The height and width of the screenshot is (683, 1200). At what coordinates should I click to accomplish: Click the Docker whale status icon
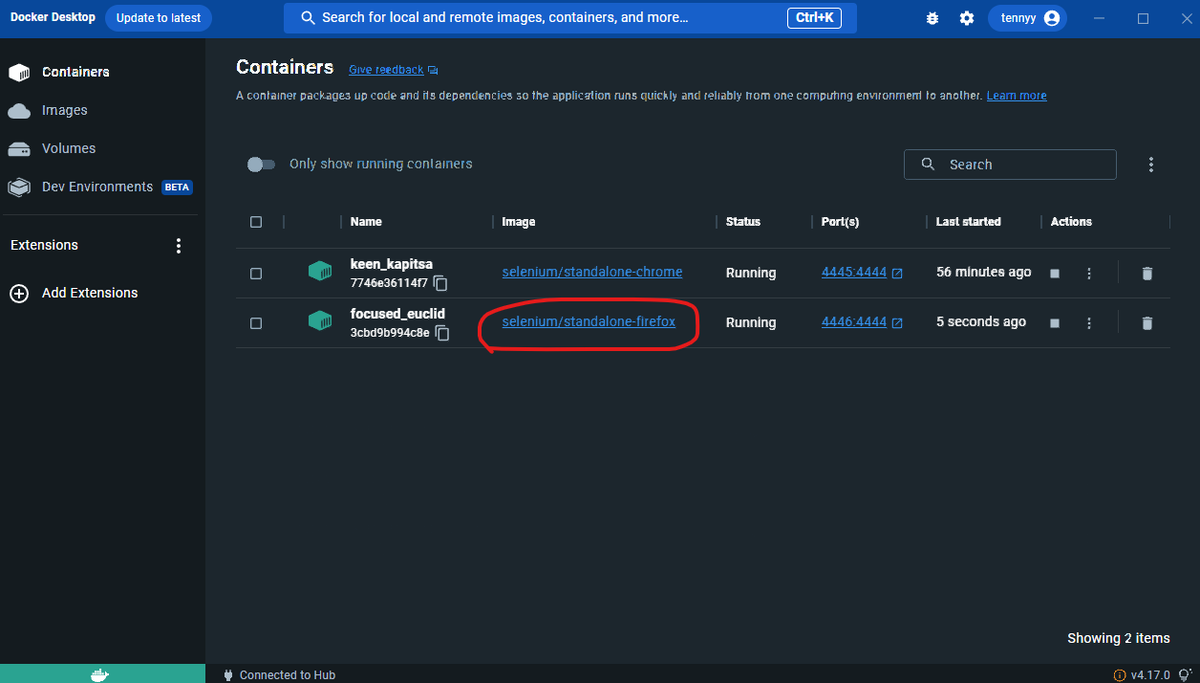point(99,674)
